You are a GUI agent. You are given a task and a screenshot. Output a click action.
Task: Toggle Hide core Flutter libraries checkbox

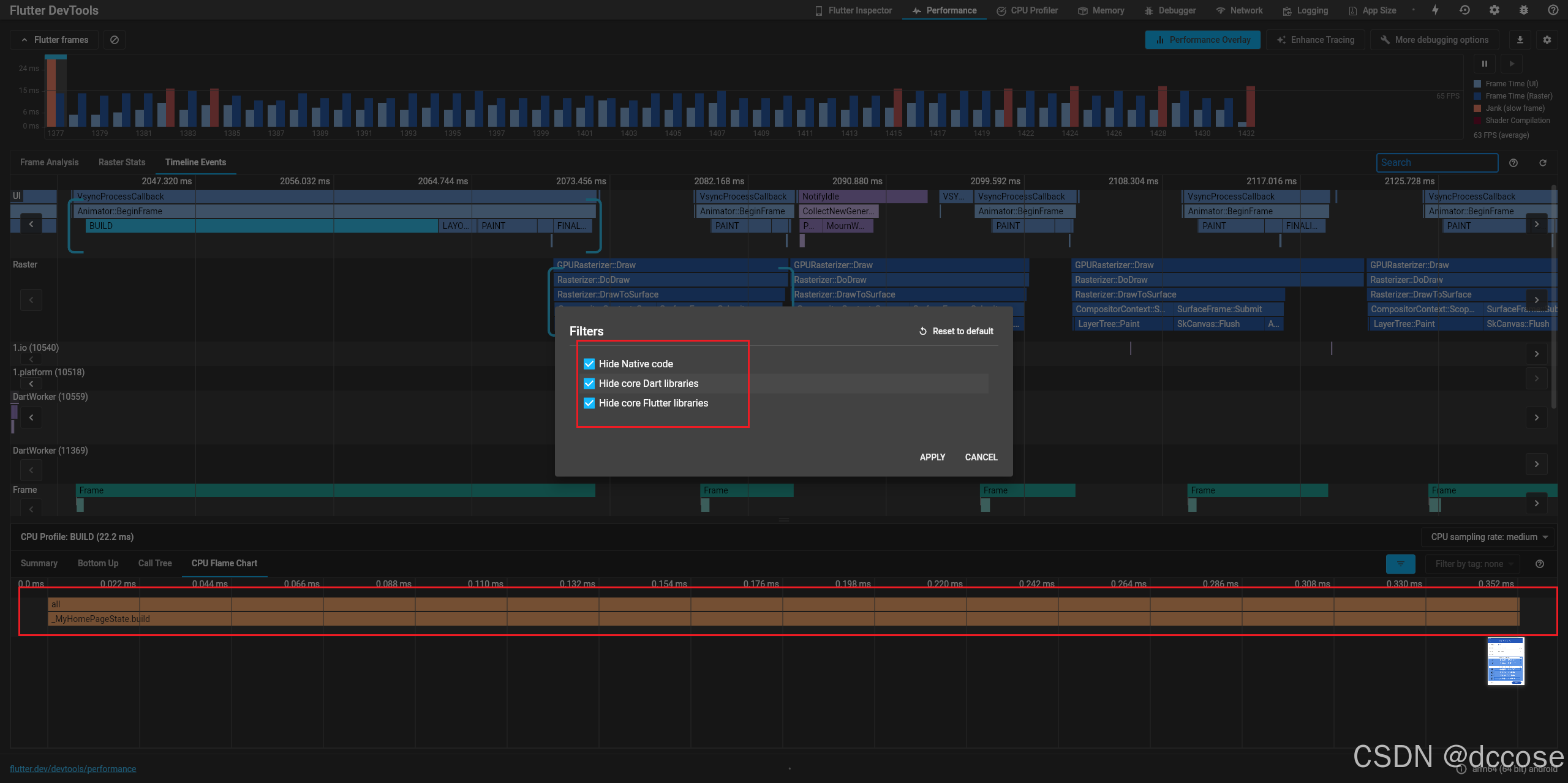(x=589, y=403)
